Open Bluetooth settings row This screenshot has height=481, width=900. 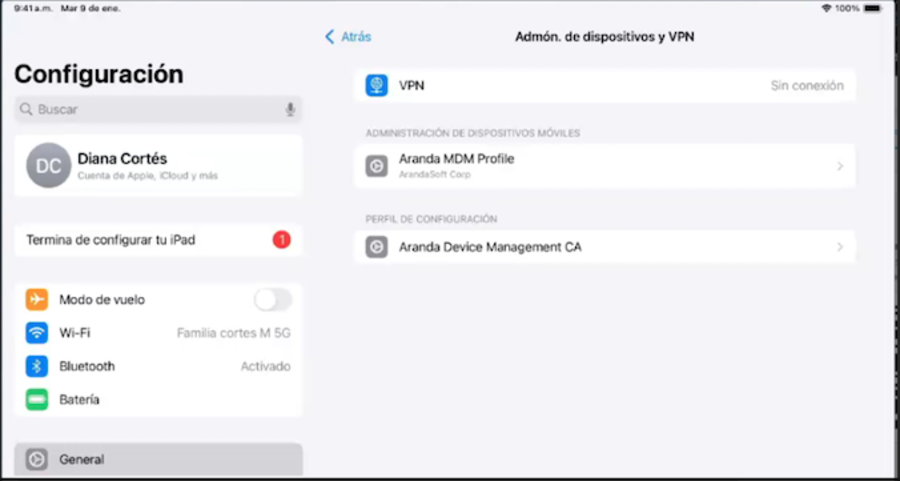click(x=158, y=366)
